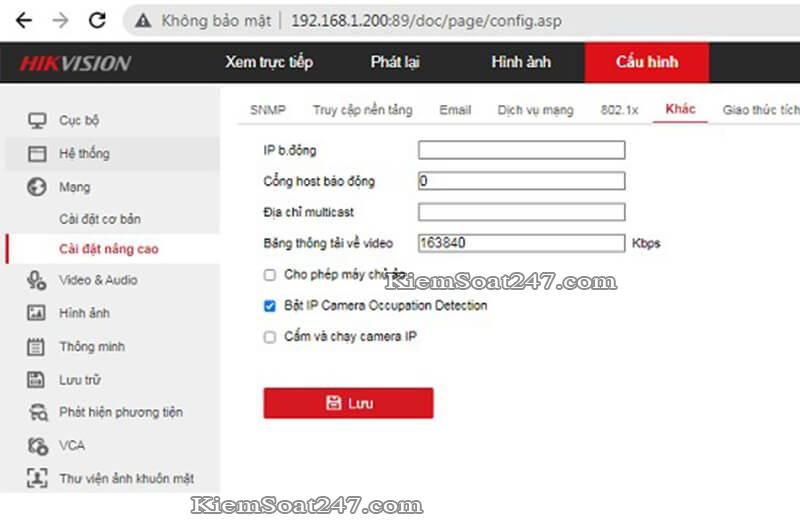Viewport: 800px width, 524px height.
Task: Open the Email tab
Action: 455,110
